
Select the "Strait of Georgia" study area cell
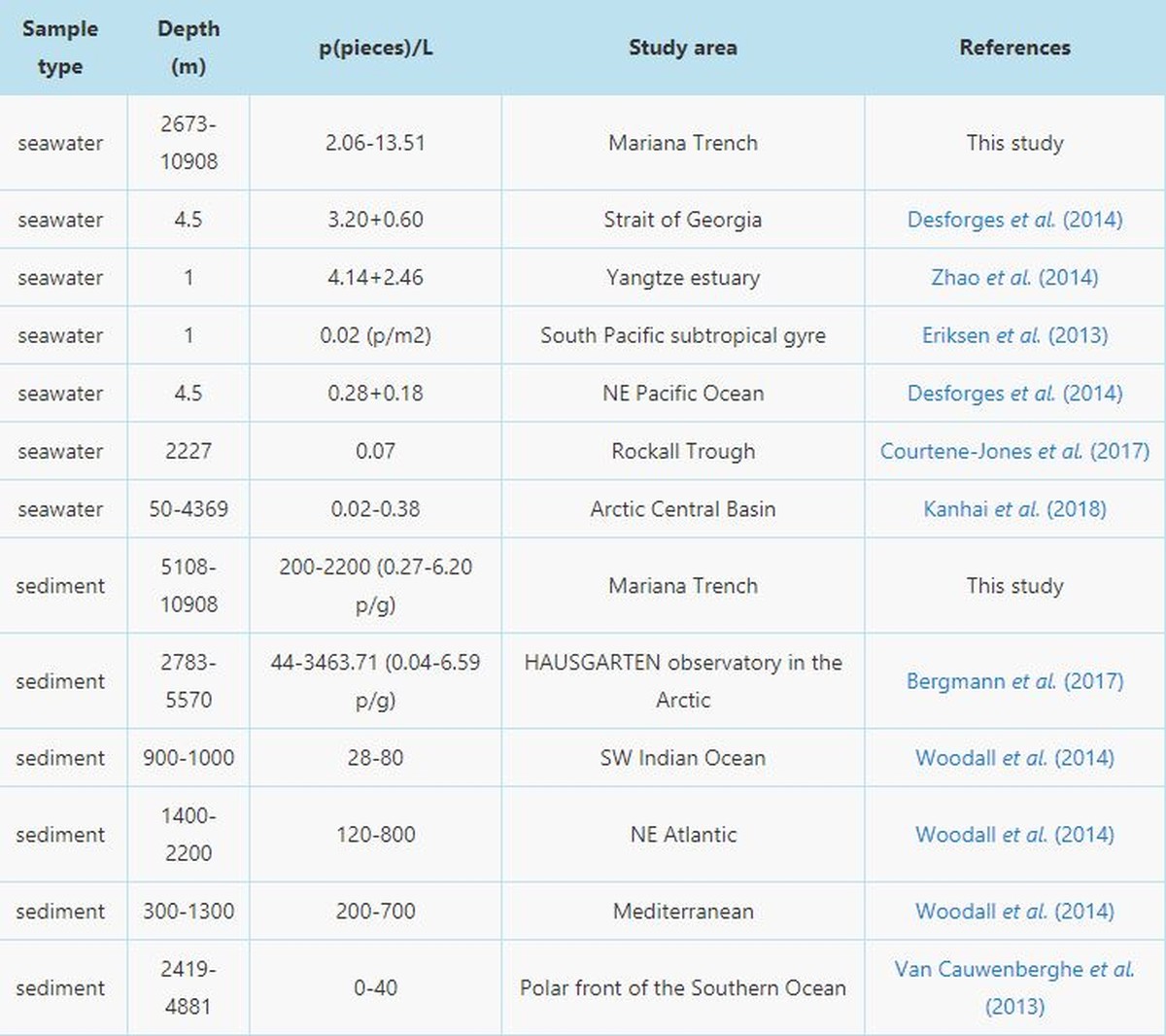coord(683,220)
